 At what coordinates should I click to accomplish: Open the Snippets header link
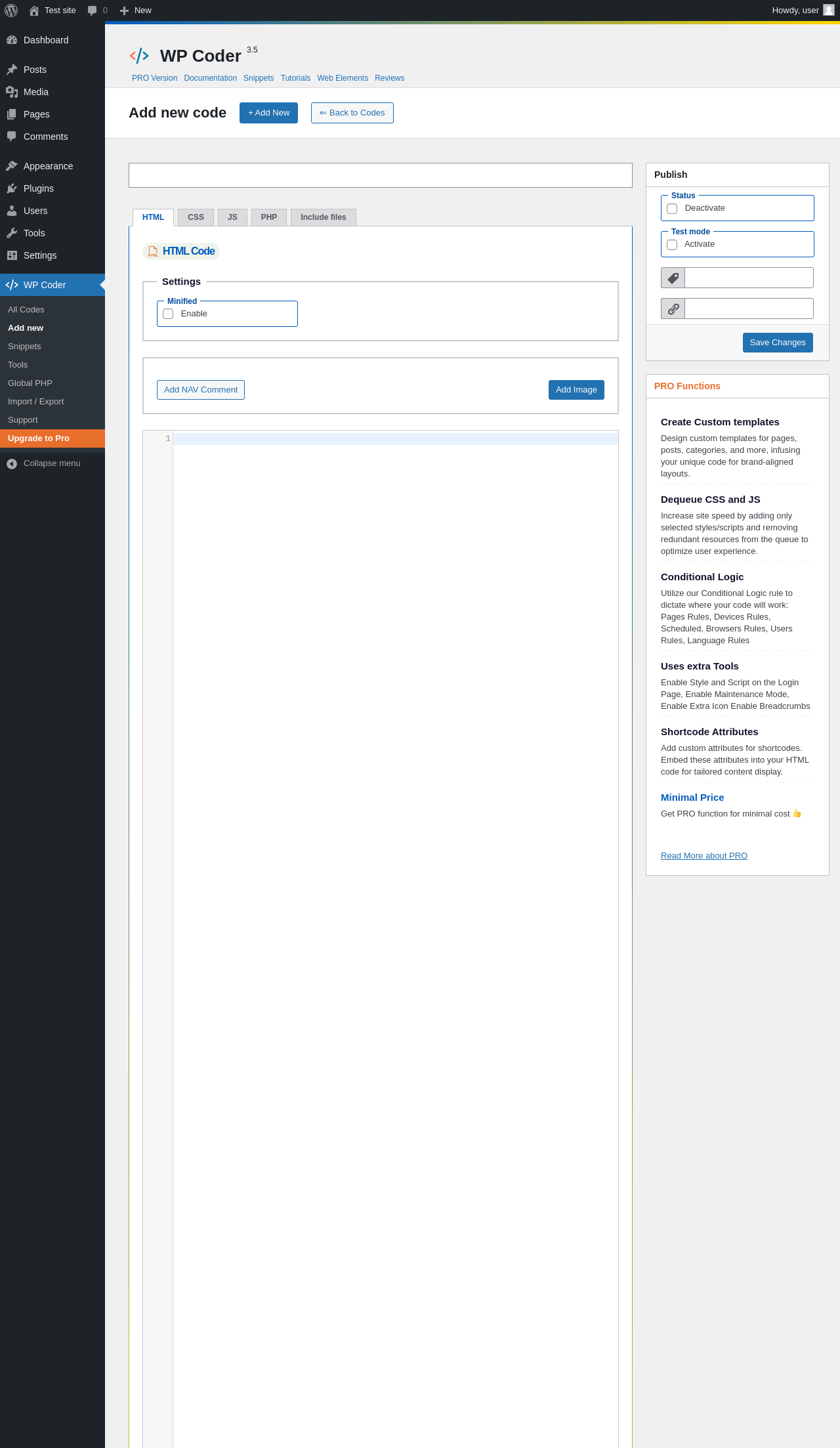(259, 78)
